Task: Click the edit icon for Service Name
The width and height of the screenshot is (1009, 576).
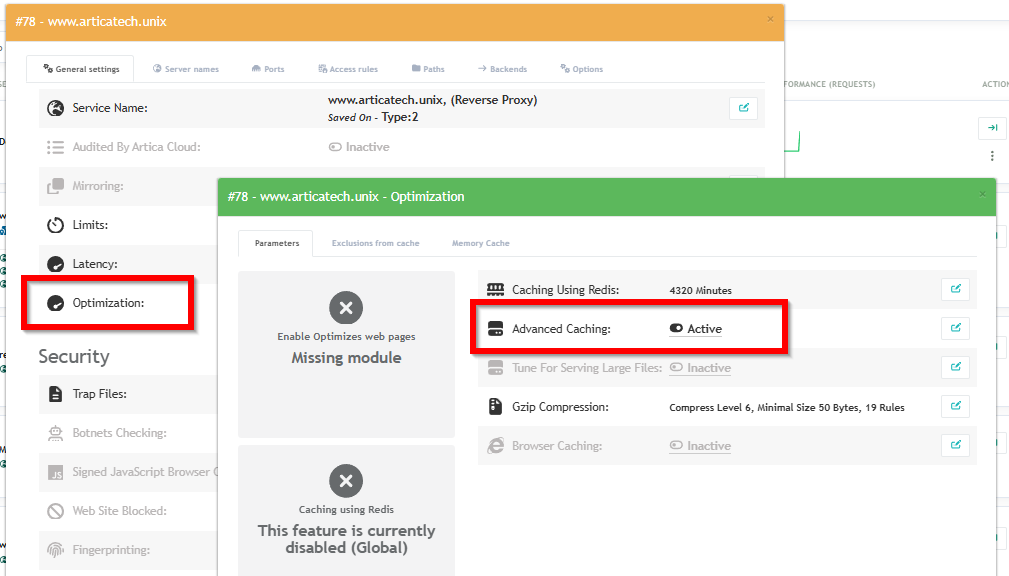Action: pos(743,108)
